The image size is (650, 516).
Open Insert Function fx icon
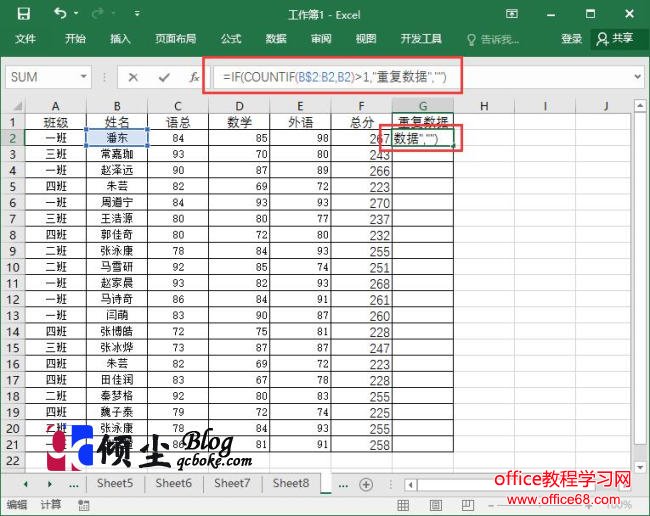click(x=194, y=77)
